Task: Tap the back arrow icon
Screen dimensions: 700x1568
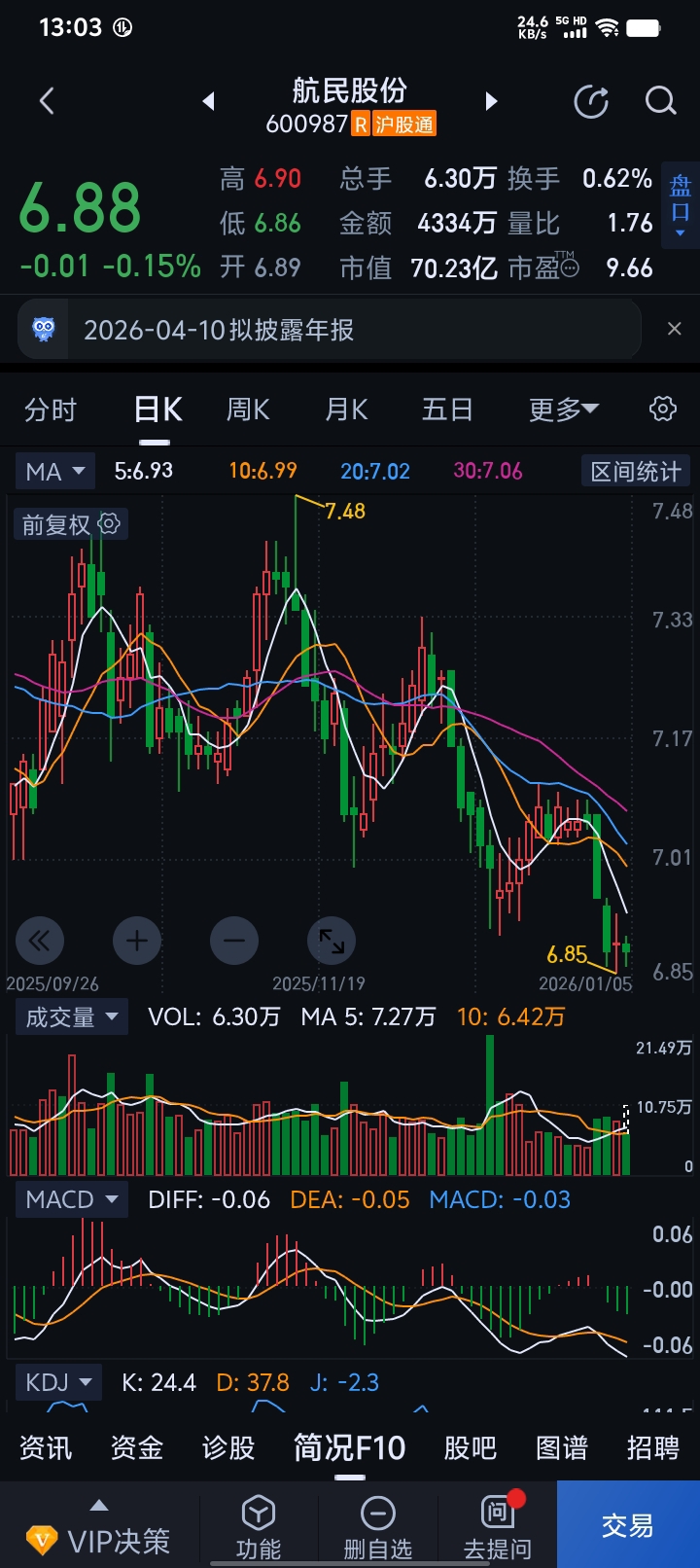Action: pos(47,101)
